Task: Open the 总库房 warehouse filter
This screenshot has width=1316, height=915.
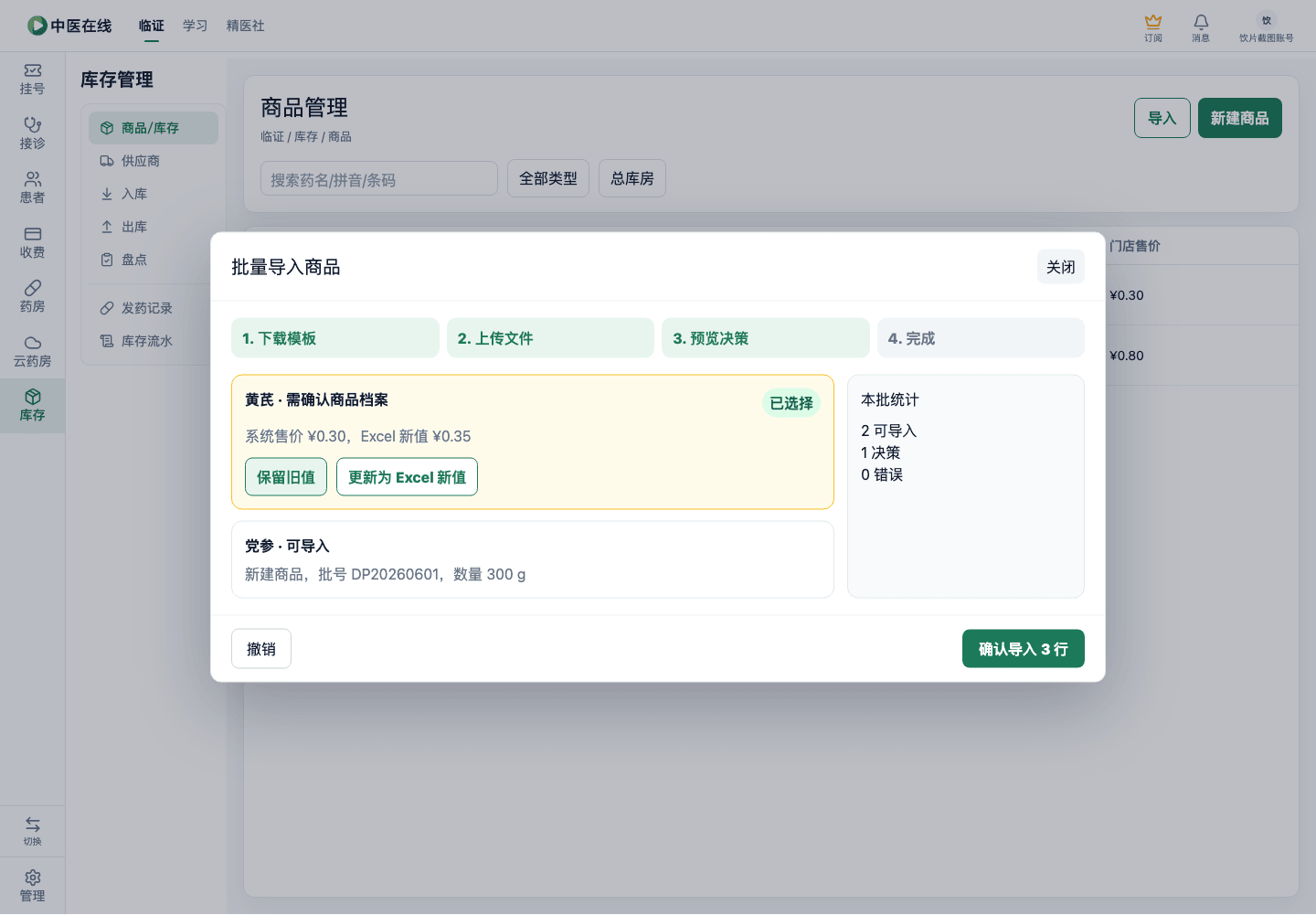Action: pyautogui.click(x=632, y=178)
